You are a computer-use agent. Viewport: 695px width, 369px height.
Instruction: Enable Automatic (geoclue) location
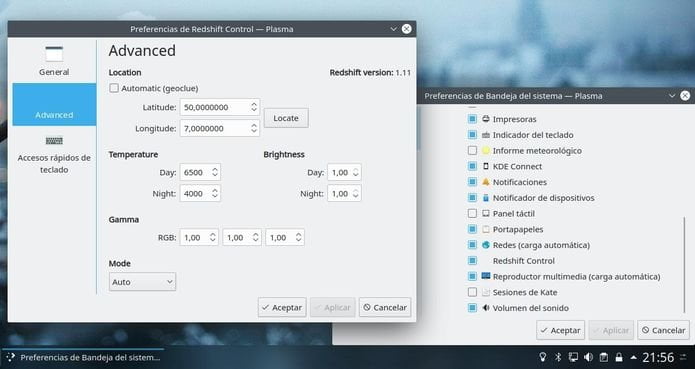click(x=114, y=88)
